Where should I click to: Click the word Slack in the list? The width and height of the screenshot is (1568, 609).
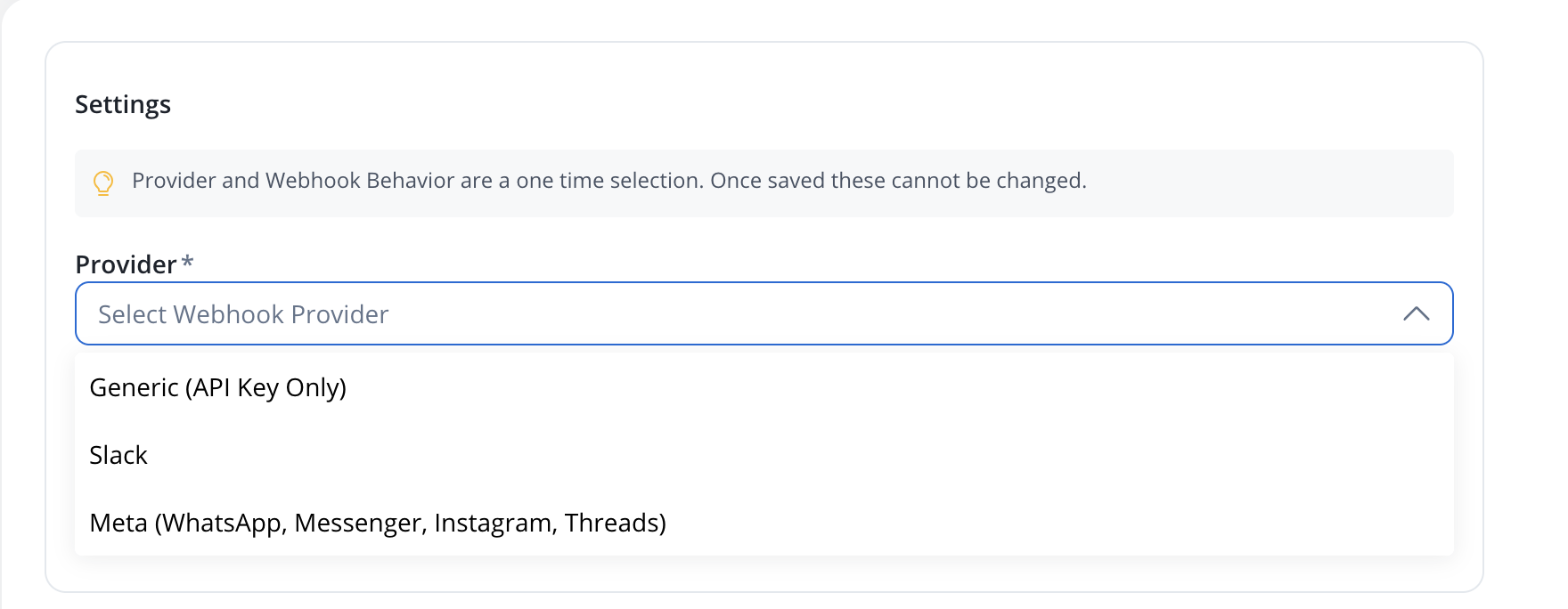tap(118, 455)
